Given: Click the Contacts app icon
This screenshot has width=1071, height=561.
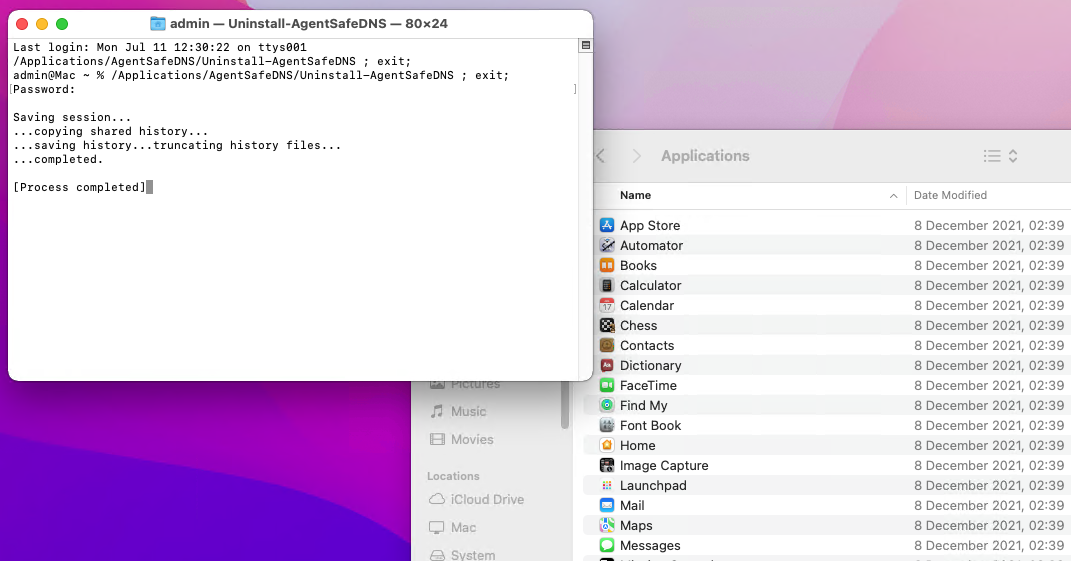Looking at the screenshot, I should tap(607, 345).
